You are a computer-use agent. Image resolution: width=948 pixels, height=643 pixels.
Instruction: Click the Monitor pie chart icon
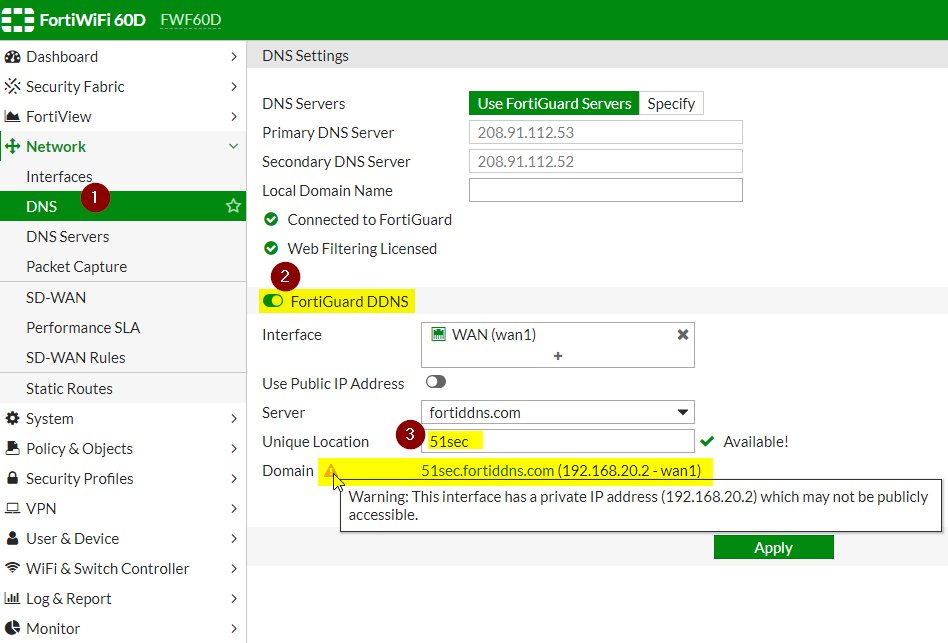click(12, 628)
